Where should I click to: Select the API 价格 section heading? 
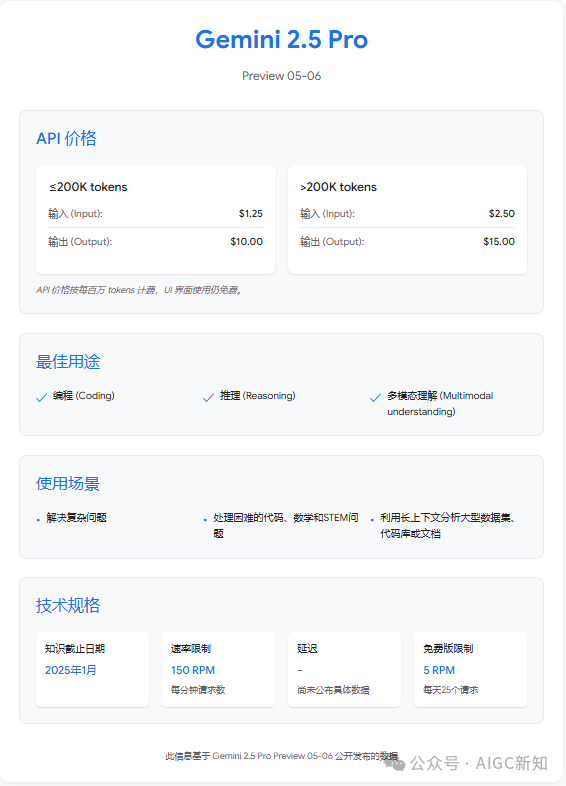(66, 138)
